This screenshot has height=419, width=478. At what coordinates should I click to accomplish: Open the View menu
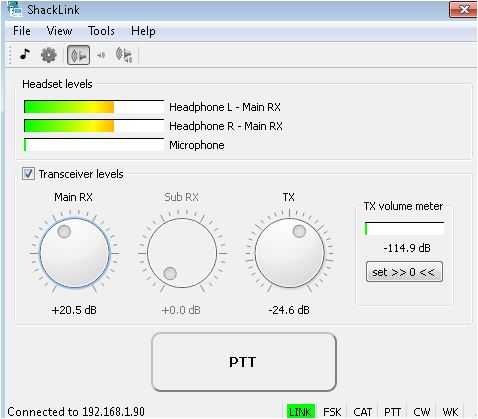click(59, 31)
